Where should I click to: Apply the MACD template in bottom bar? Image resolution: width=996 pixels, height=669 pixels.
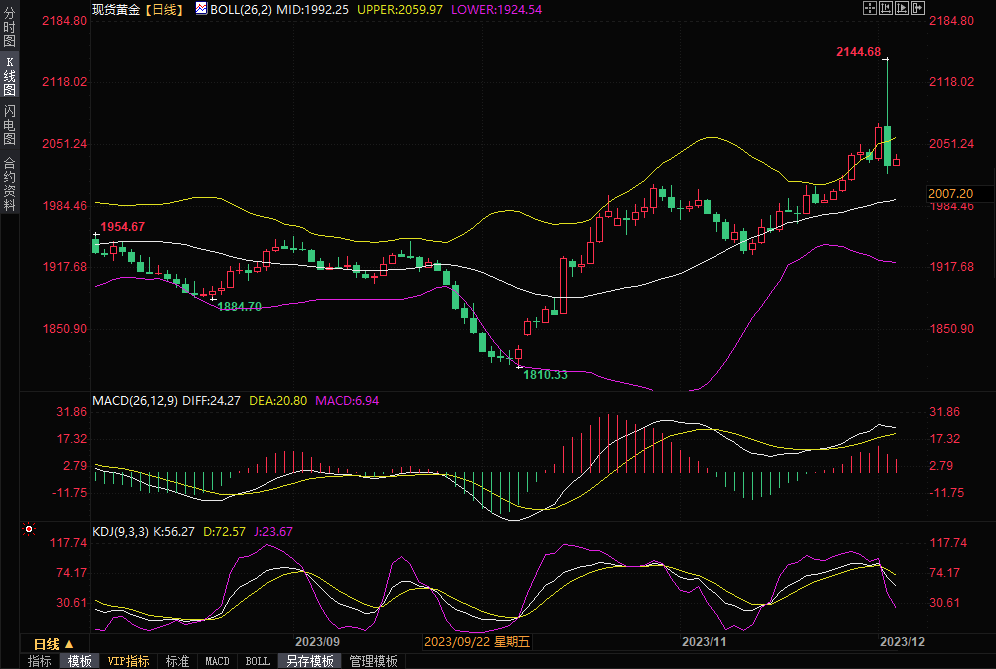pos(217,661)
